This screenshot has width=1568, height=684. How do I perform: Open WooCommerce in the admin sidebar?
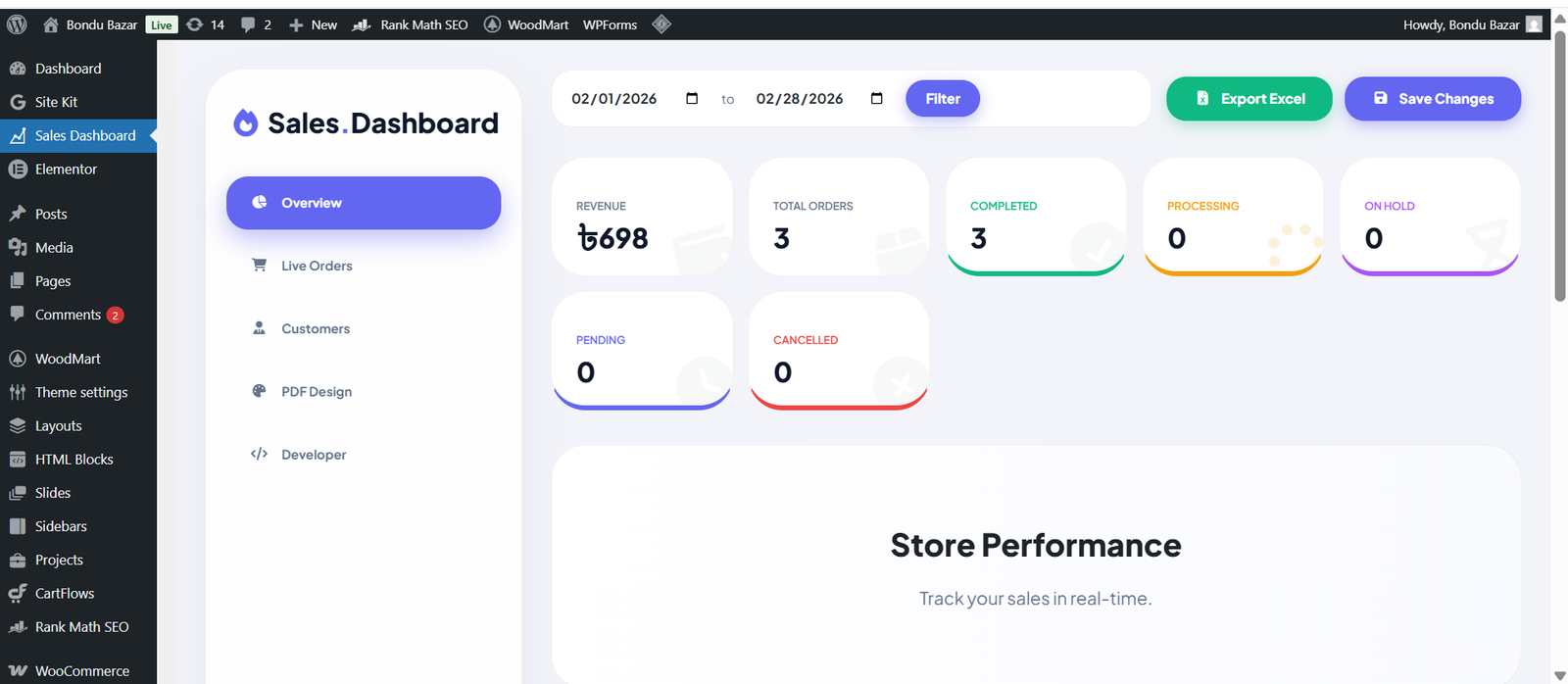[81, 671]
